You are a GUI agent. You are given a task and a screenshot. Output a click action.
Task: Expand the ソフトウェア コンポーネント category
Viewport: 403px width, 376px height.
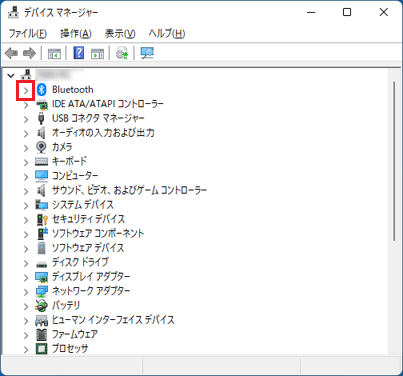tap(26, 234)
